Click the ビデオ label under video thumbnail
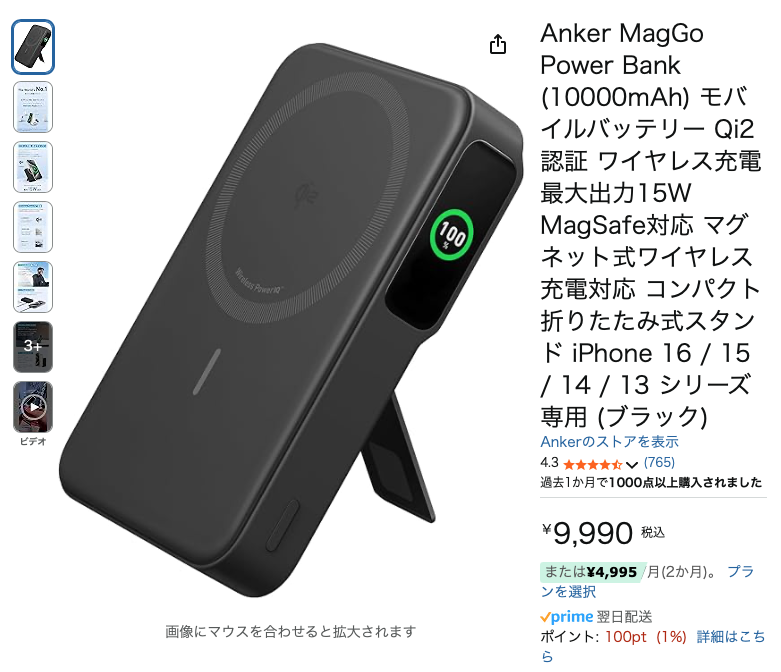The width and height of the screenshot is (781, 672). click(x=33, y=441)
